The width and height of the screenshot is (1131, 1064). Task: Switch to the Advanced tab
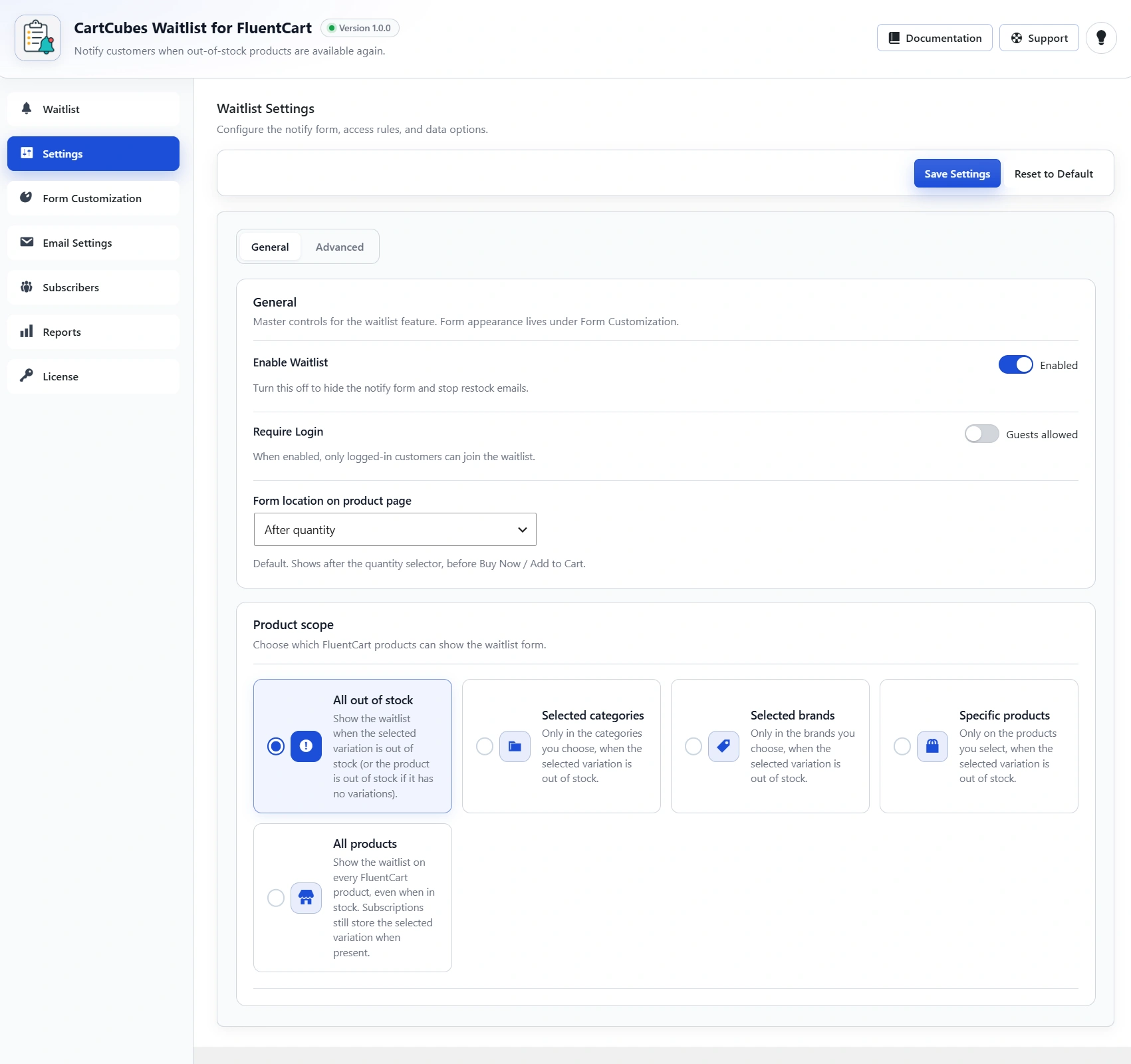(340, 247)
